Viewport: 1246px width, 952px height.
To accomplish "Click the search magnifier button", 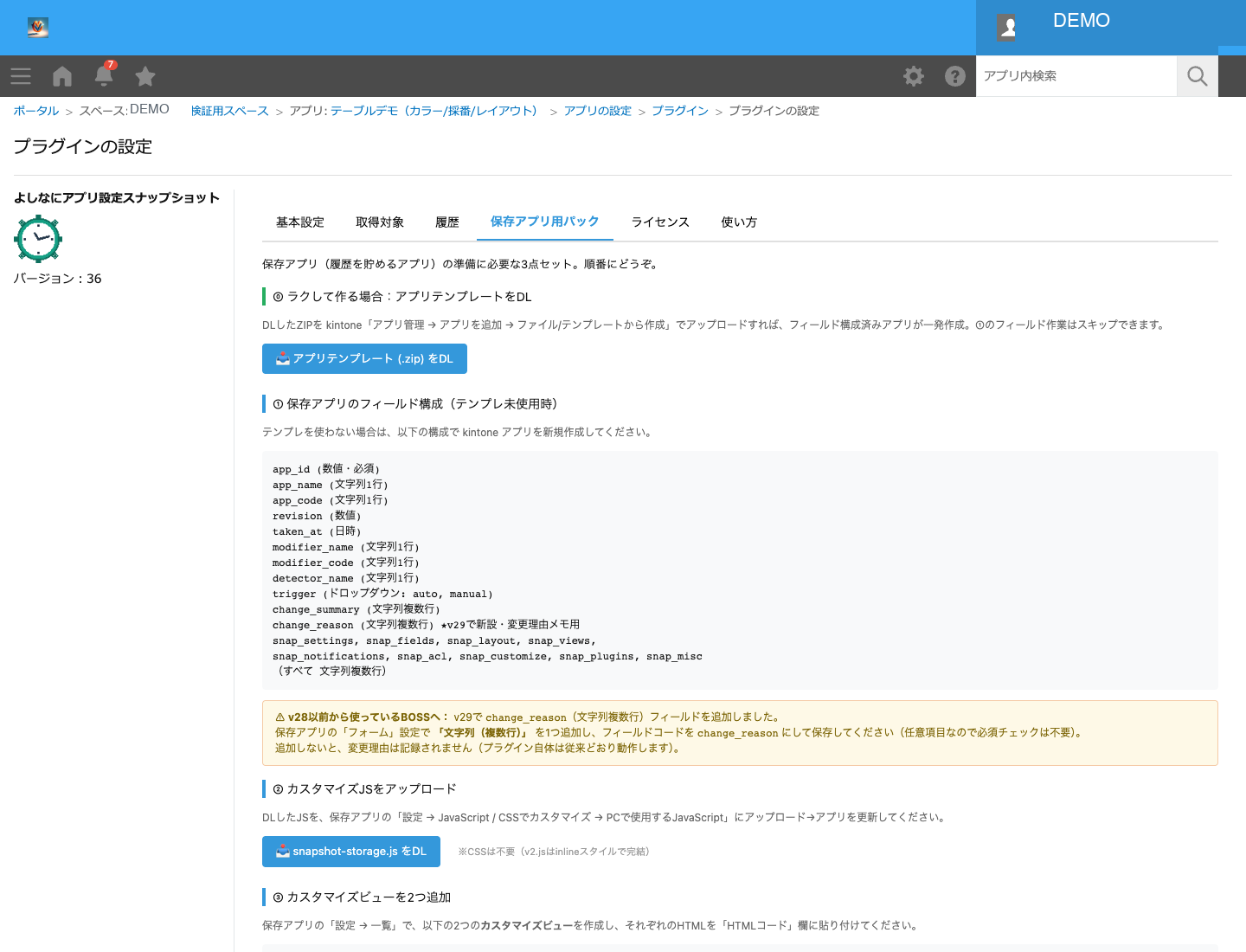I will (x=1198, y=76).
